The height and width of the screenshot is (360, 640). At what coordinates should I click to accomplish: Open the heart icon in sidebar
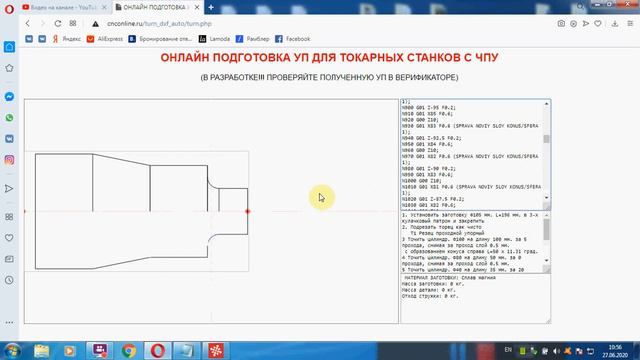click(9, 238)
